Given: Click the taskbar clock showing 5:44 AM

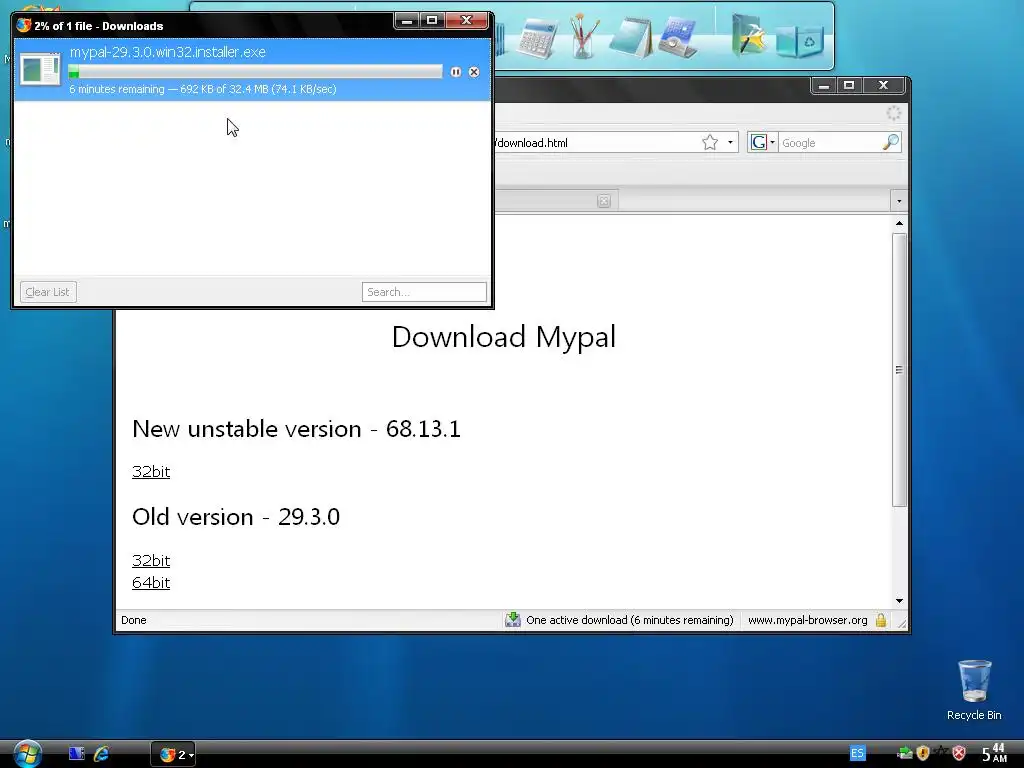Looking at the screenshot, I should pyautogui.click(x=995, y=753).
